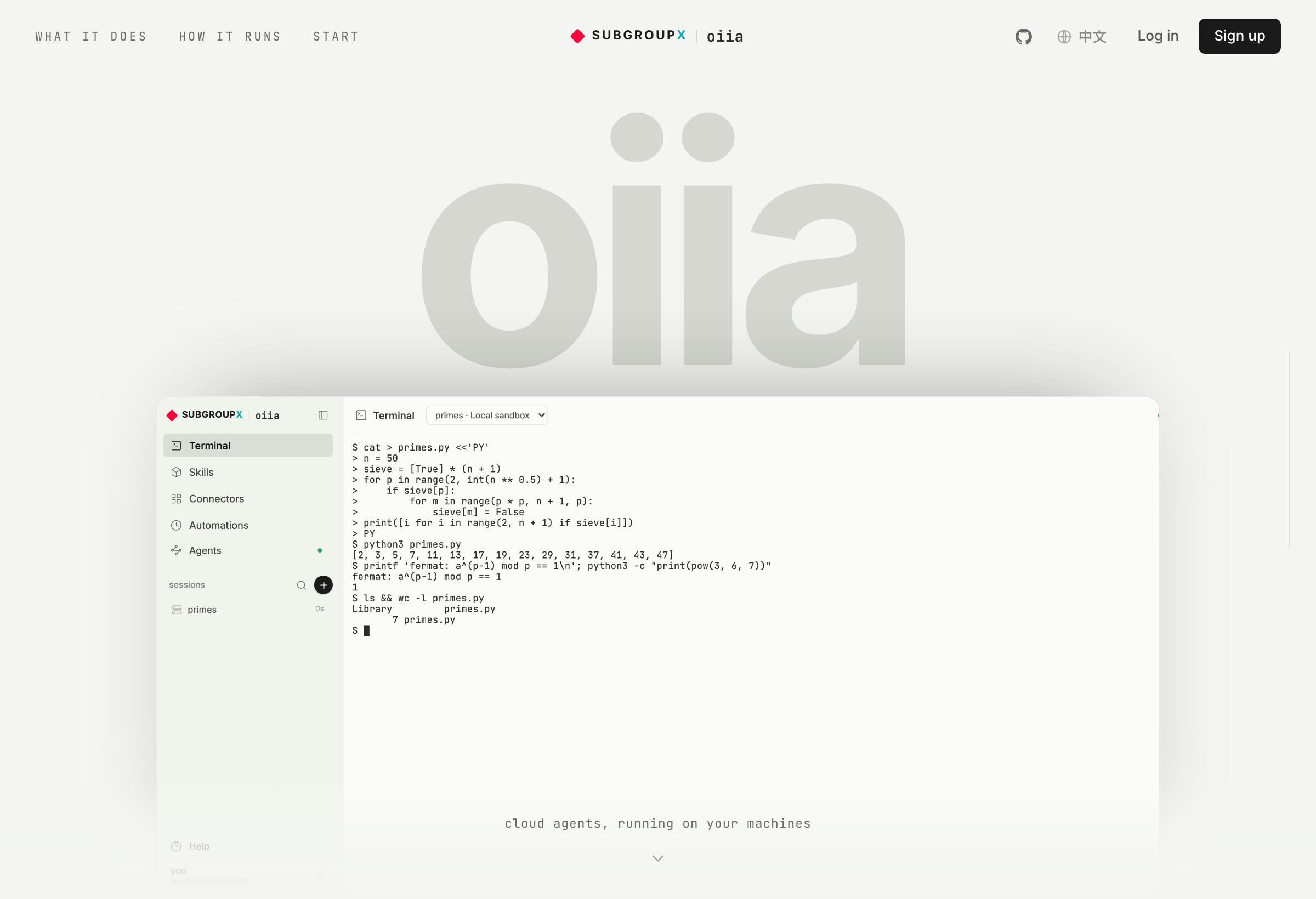Viewport: 1316px width, 899px height.
Task: Click the Help question-mark icon
Action: (x=176, y=846)
